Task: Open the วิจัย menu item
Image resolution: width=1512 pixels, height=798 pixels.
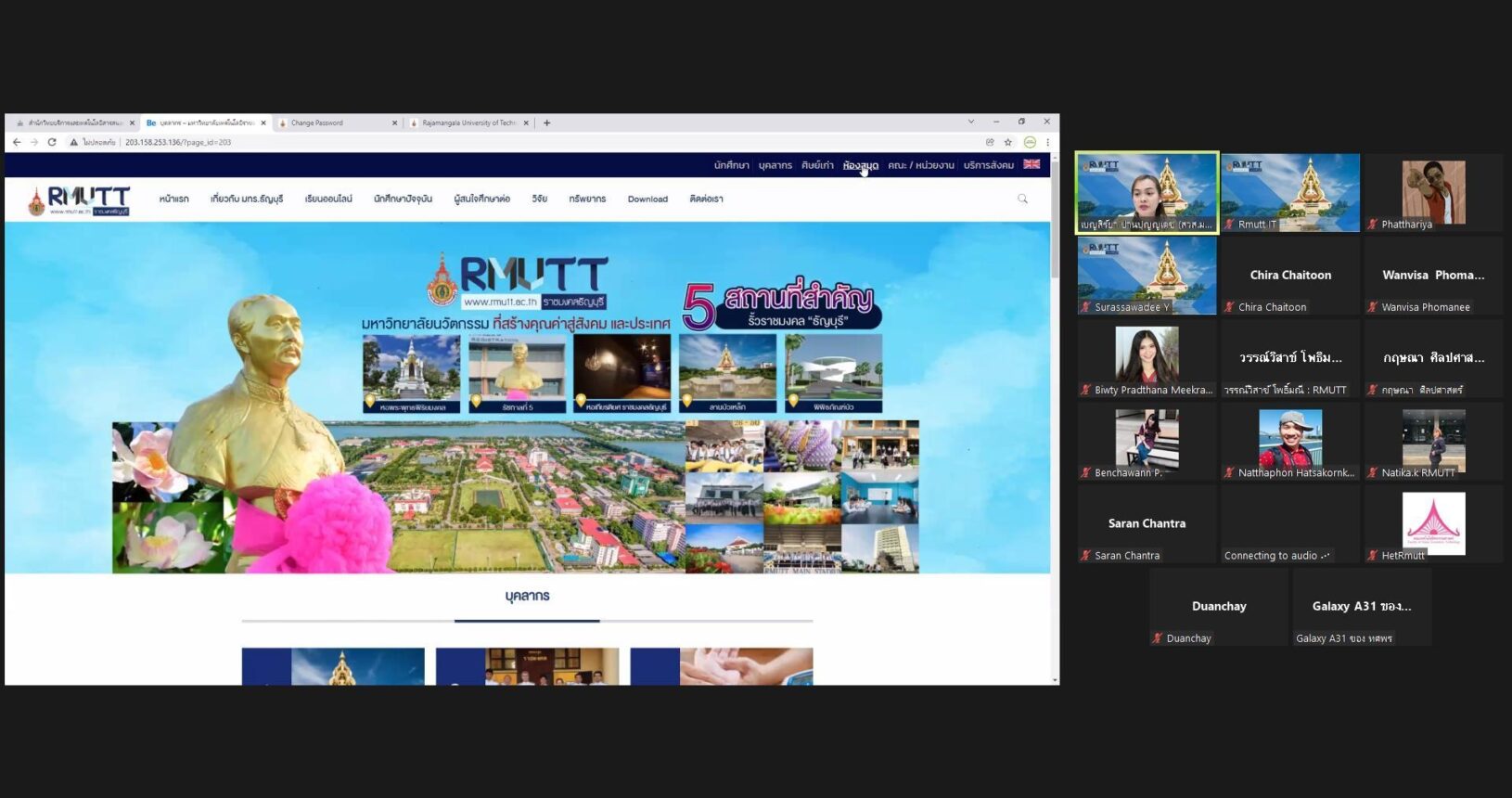Action: click(x=539, y=199)
